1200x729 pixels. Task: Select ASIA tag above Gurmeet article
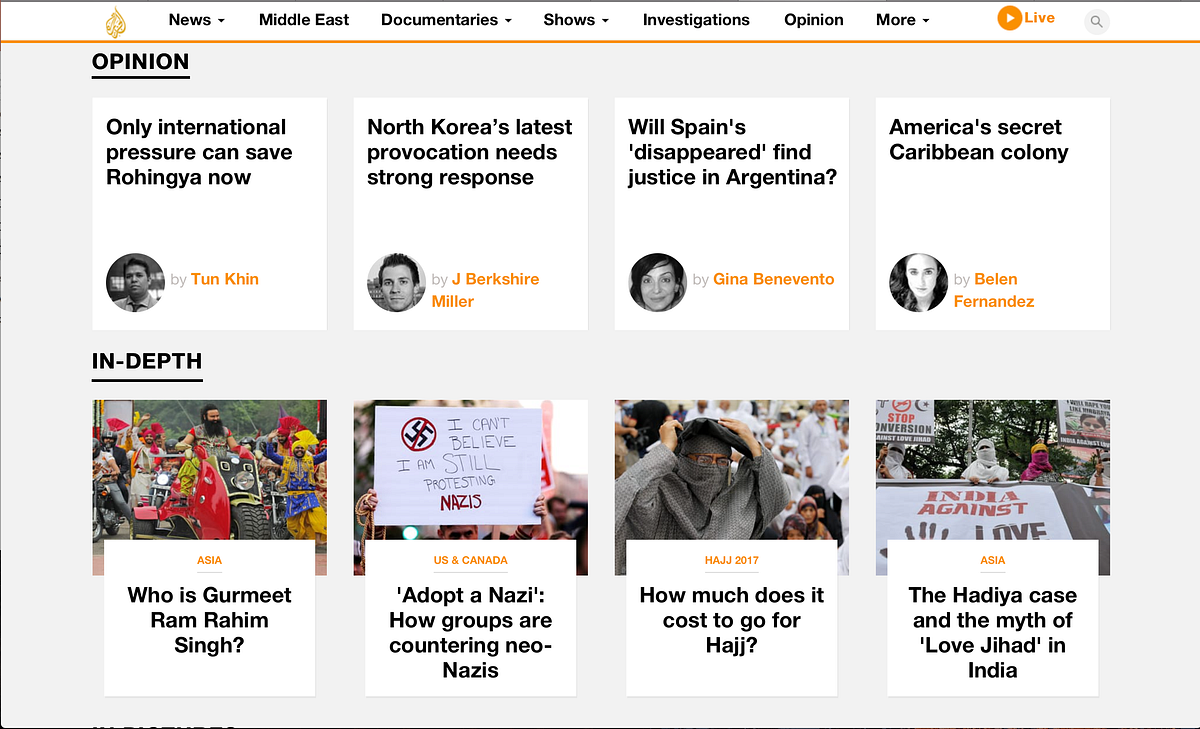click(209, 560)
